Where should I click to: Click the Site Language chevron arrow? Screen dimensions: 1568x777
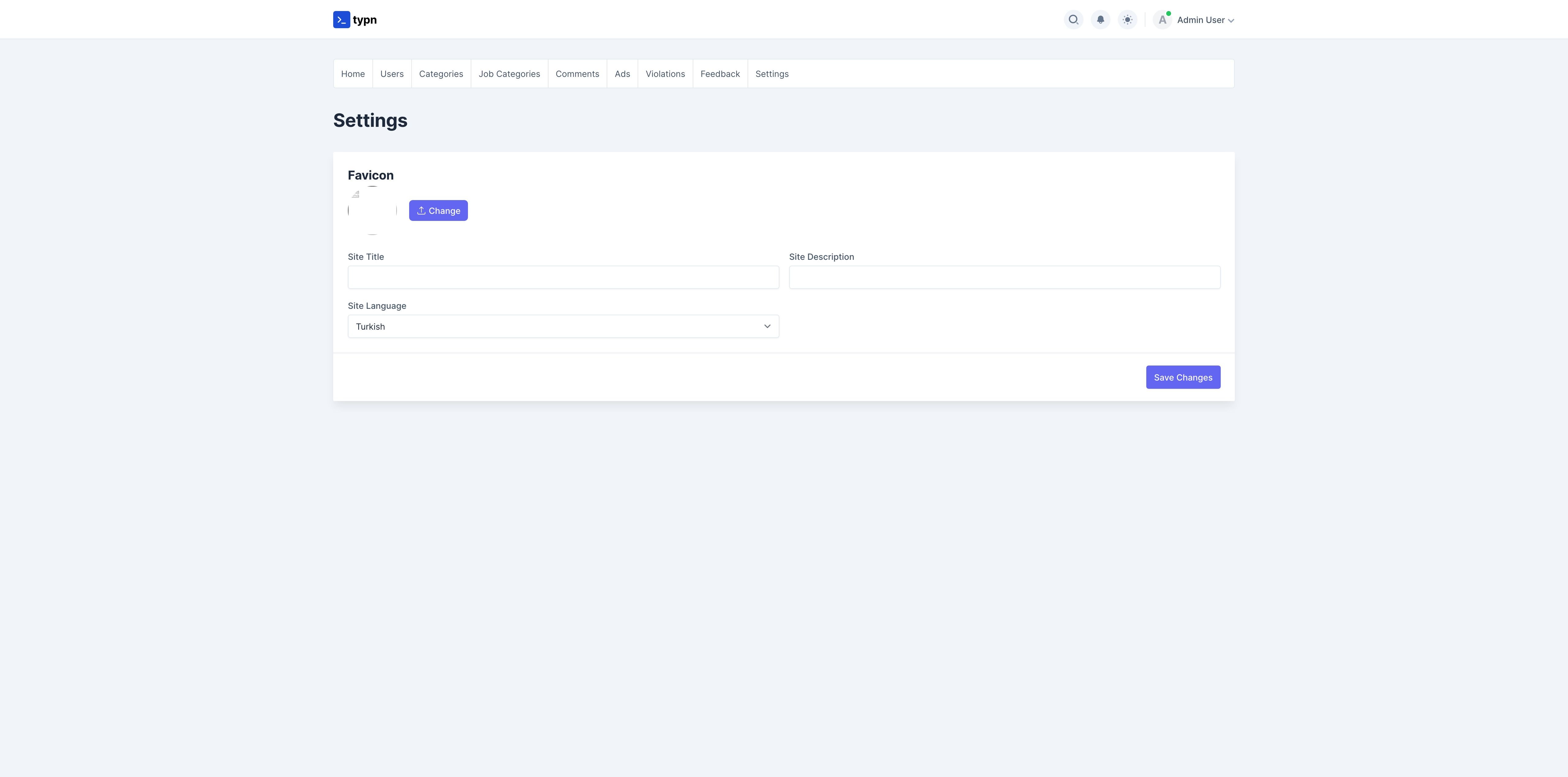click(x=767, y=326)
